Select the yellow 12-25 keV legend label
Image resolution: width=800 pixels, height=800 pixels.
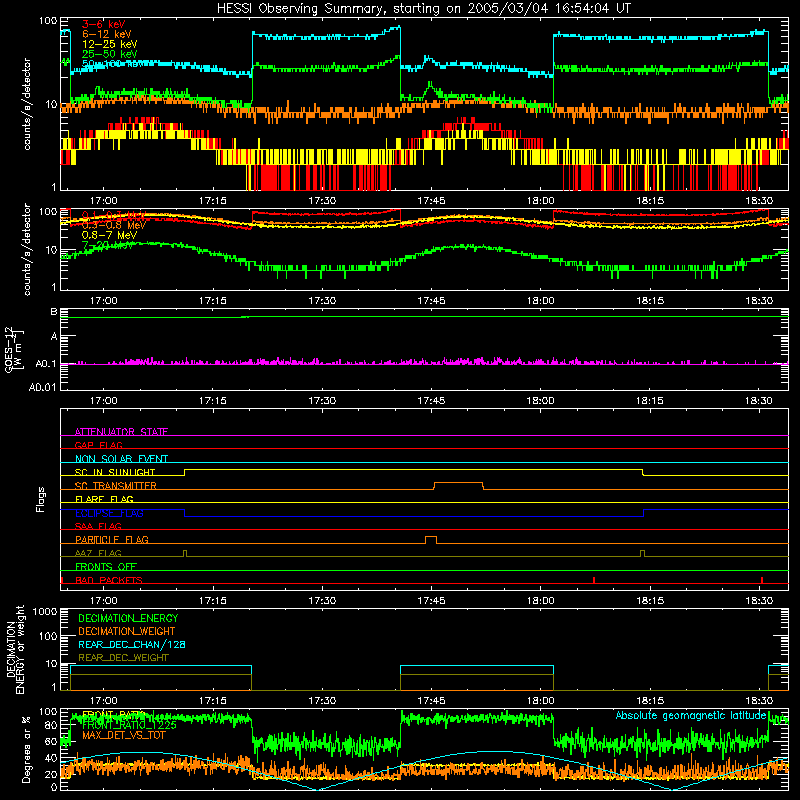click(x=109, y=44)
